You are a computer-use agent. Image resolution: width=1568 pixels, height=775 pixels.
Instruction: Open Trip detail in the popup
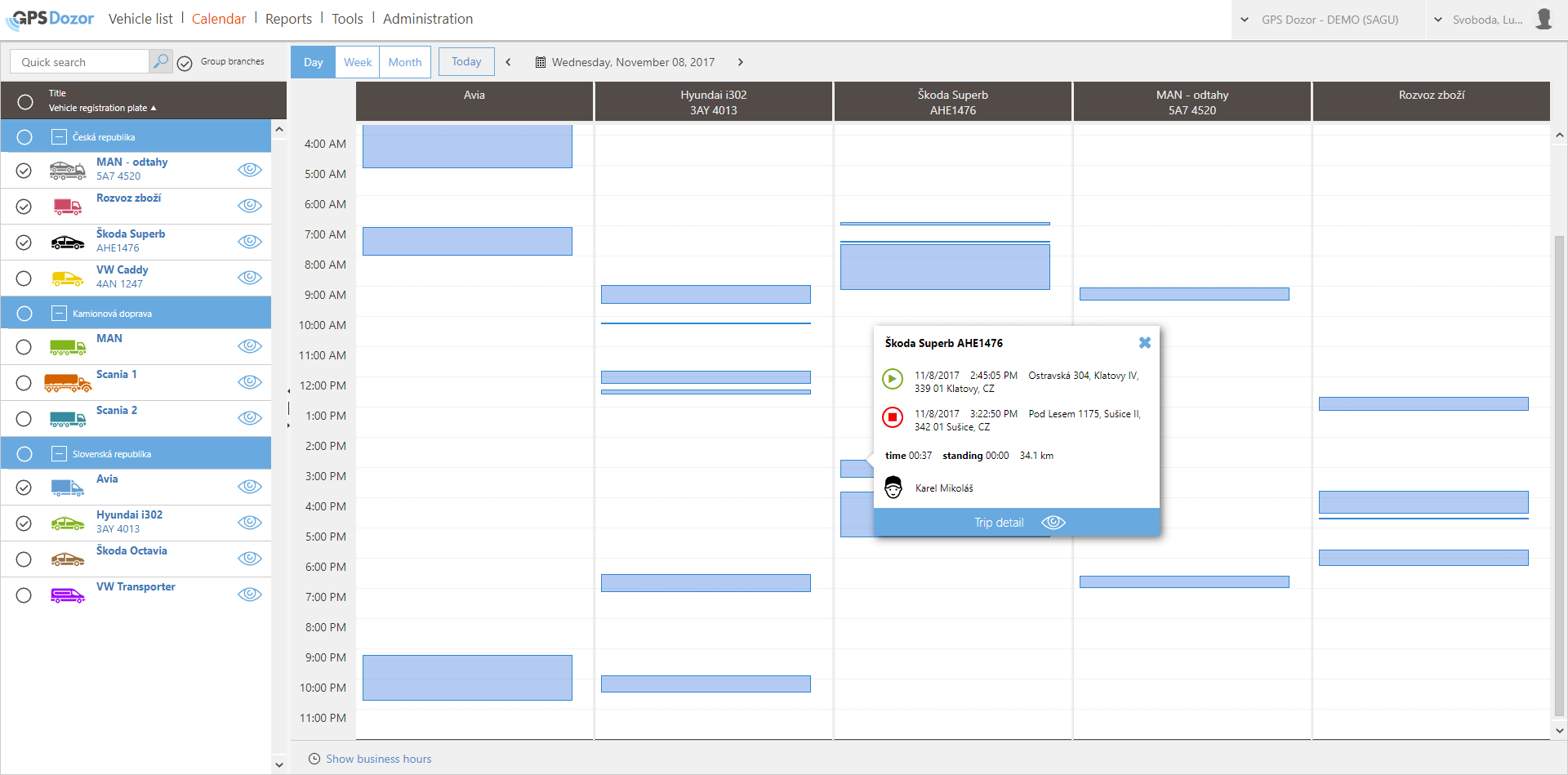pos(1016,523)
